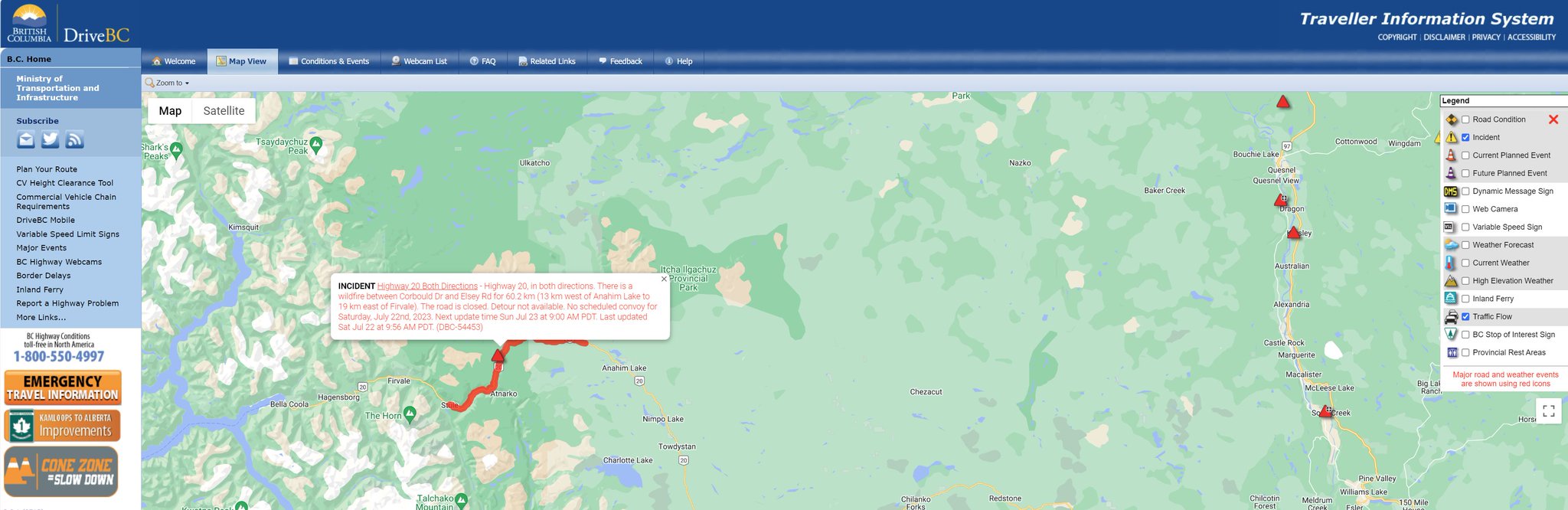Enable the Inland Ferry layer checkbox
The height and width of the screenshot is (510, 1568).
[1465, 299]
